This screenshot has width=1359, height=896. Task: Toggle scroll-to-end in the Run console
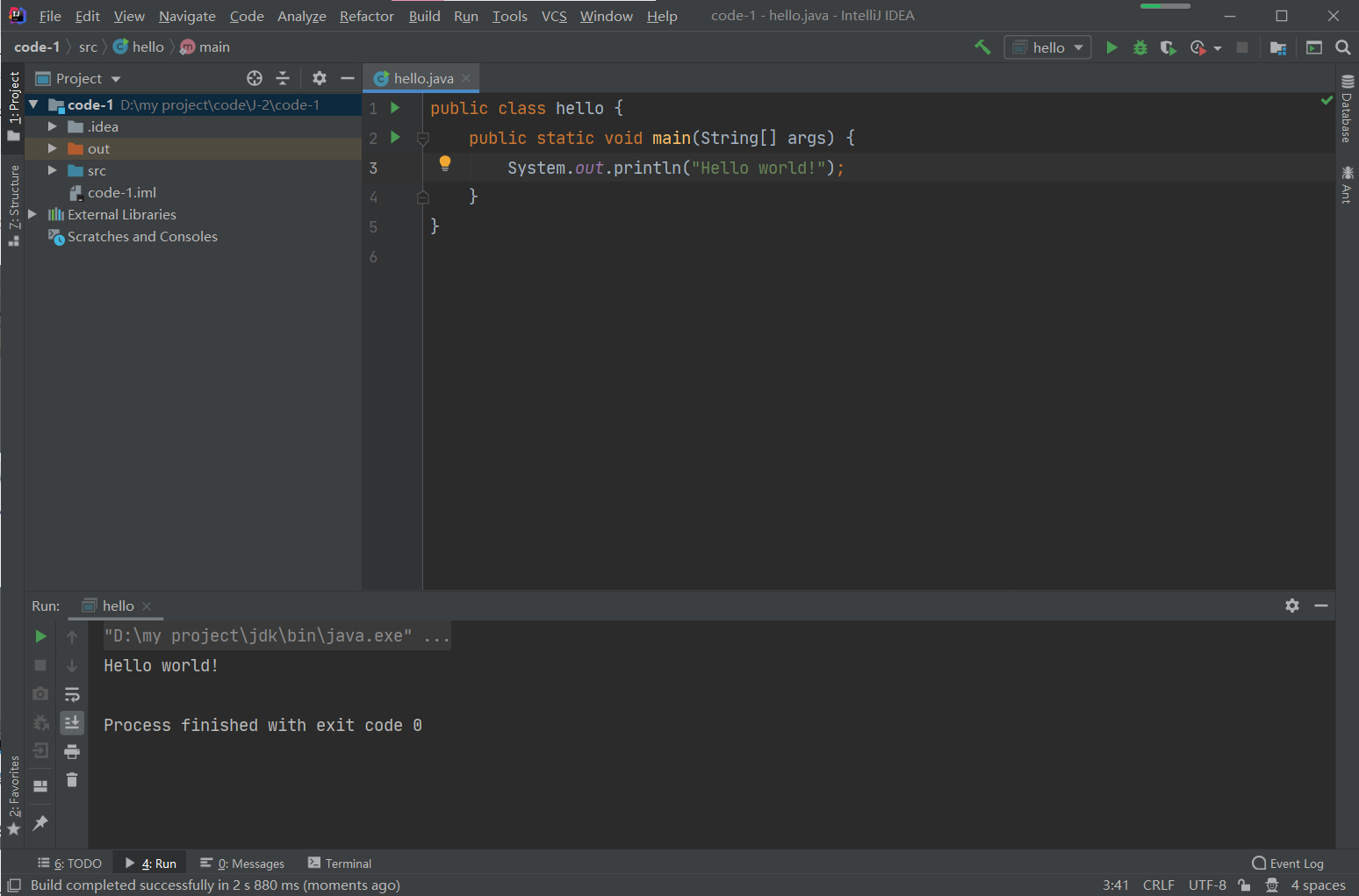pos(72,722)
